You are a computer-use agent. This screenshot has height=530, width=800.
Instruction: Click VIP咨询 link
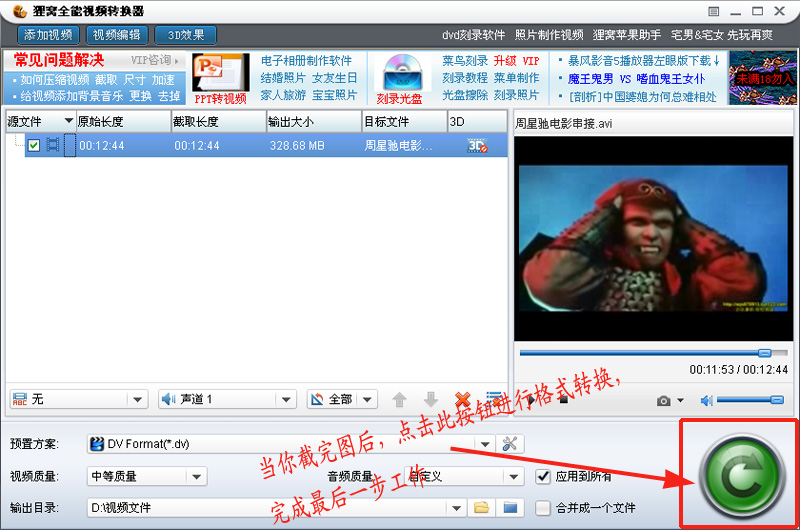coord(154,60)
